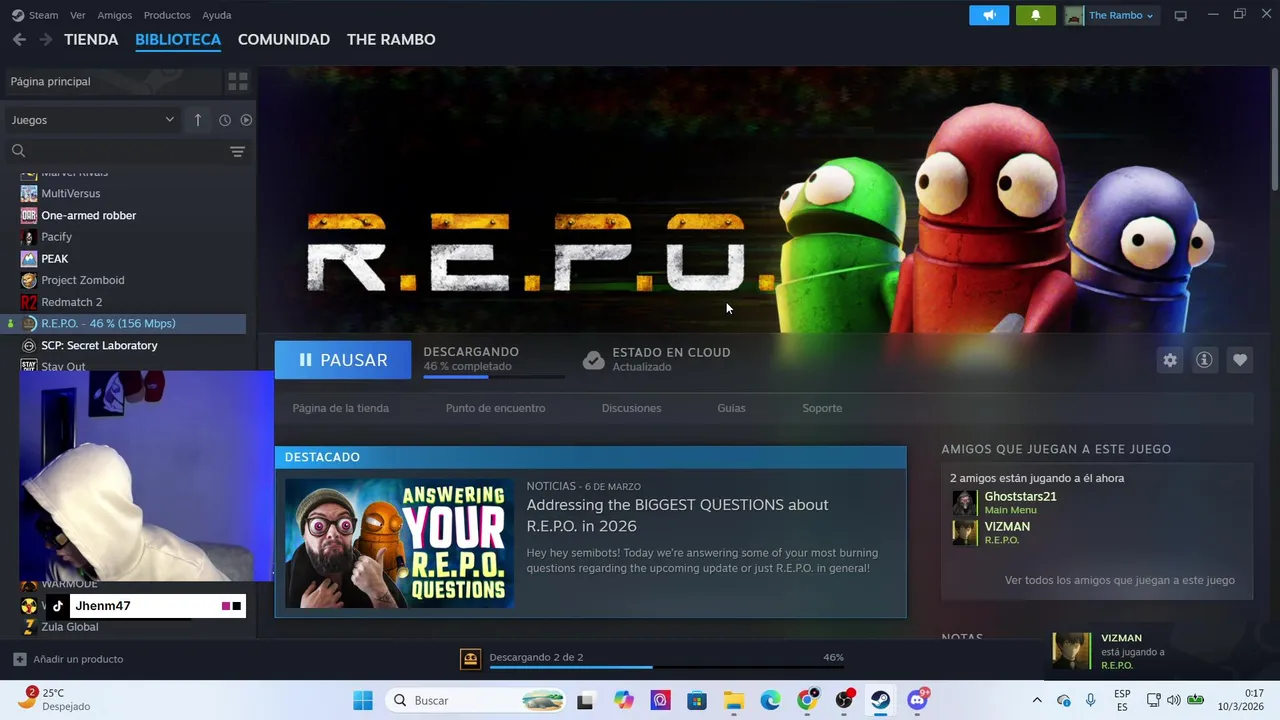Click the library search magnifier icon

coord(18,151)
